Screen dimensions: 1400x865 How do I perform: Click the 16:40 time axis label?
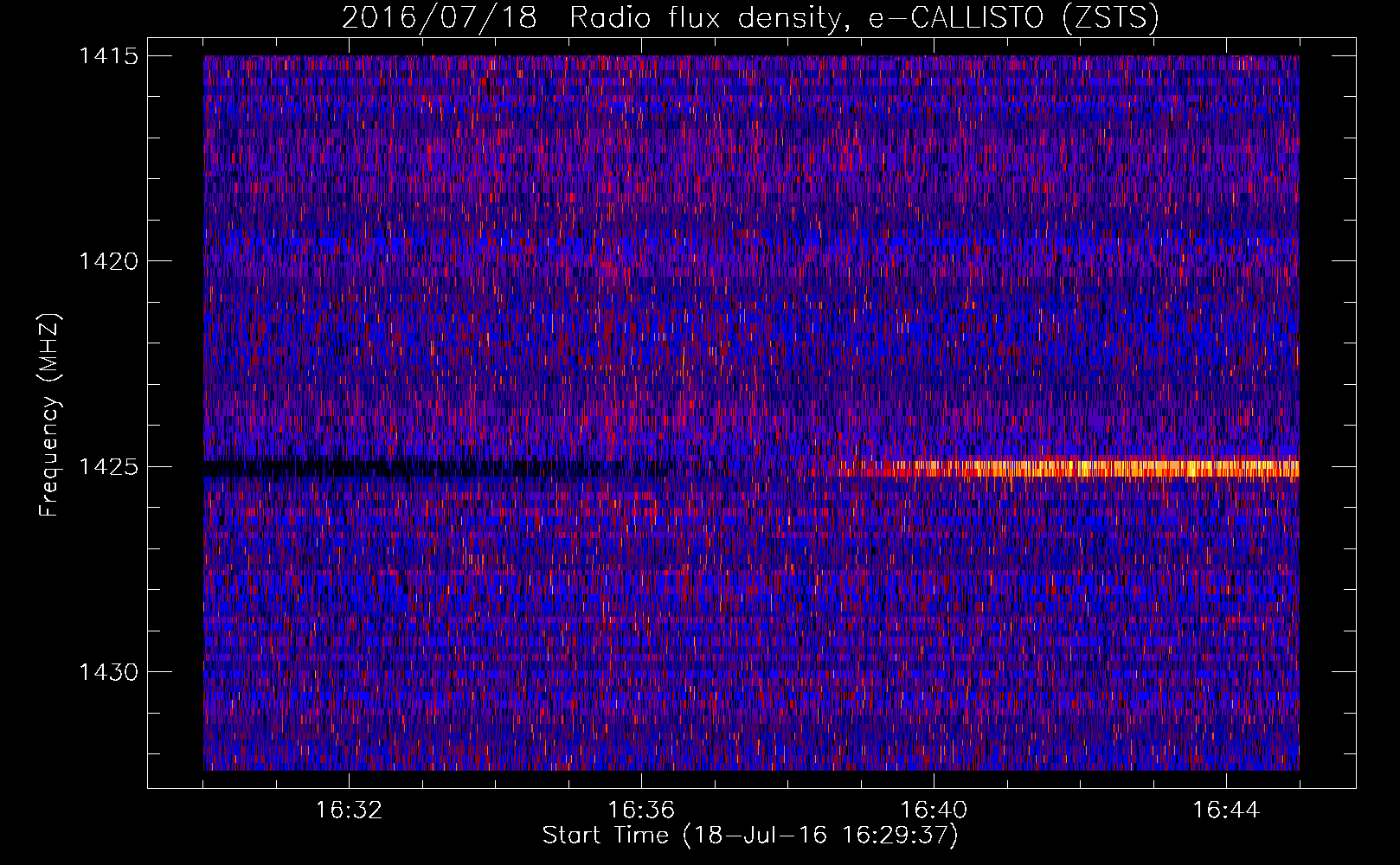click(x=934, y=811)
